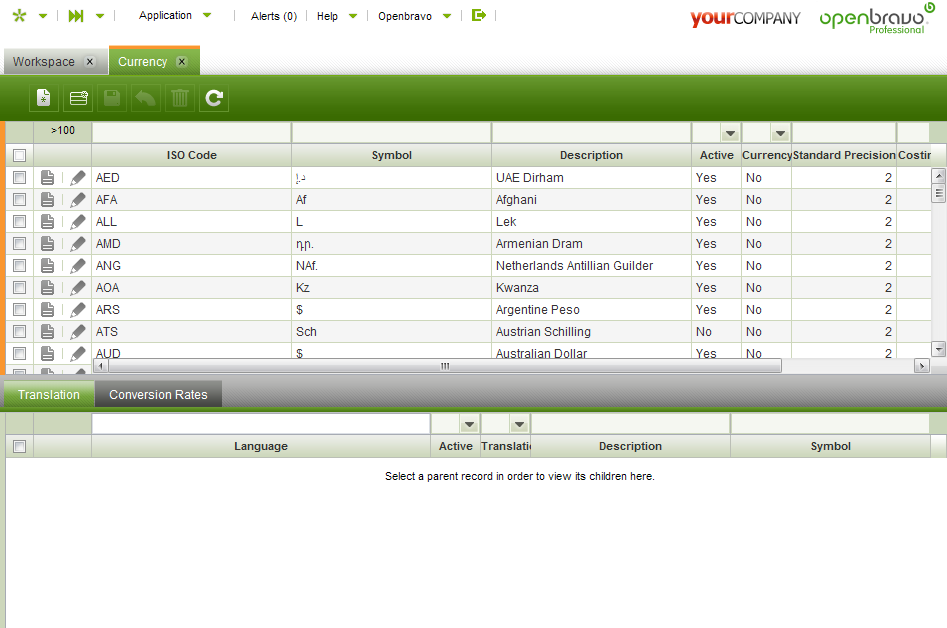Check the AMD row checkbox

pyautogui.click(x=19, y=243)
